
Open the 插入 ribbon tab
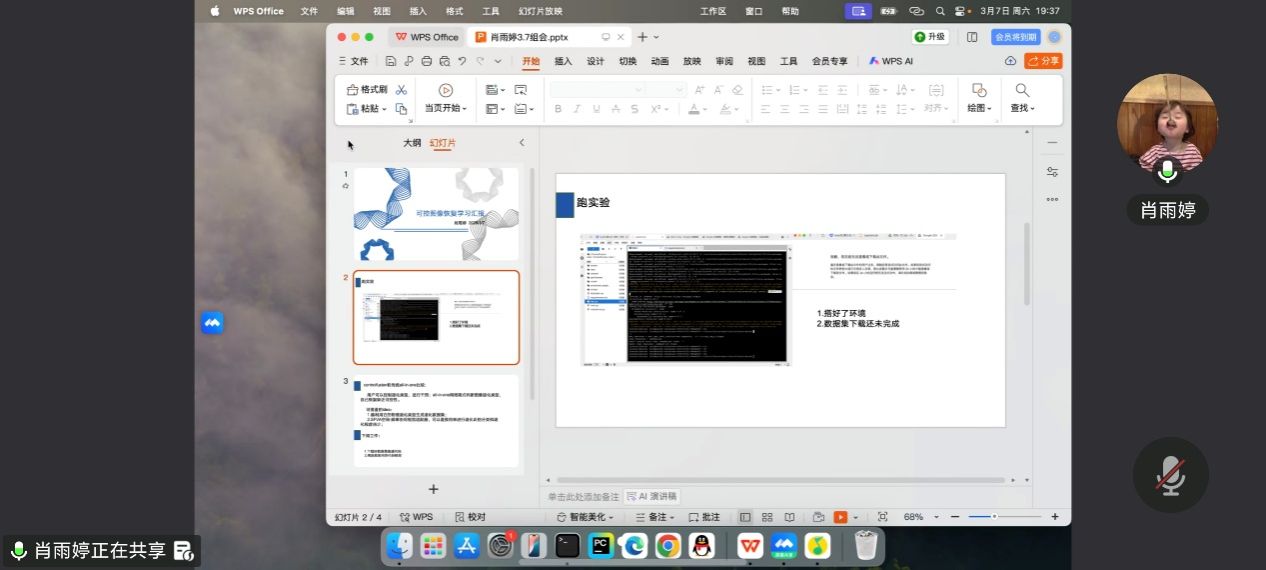(563, 61)
